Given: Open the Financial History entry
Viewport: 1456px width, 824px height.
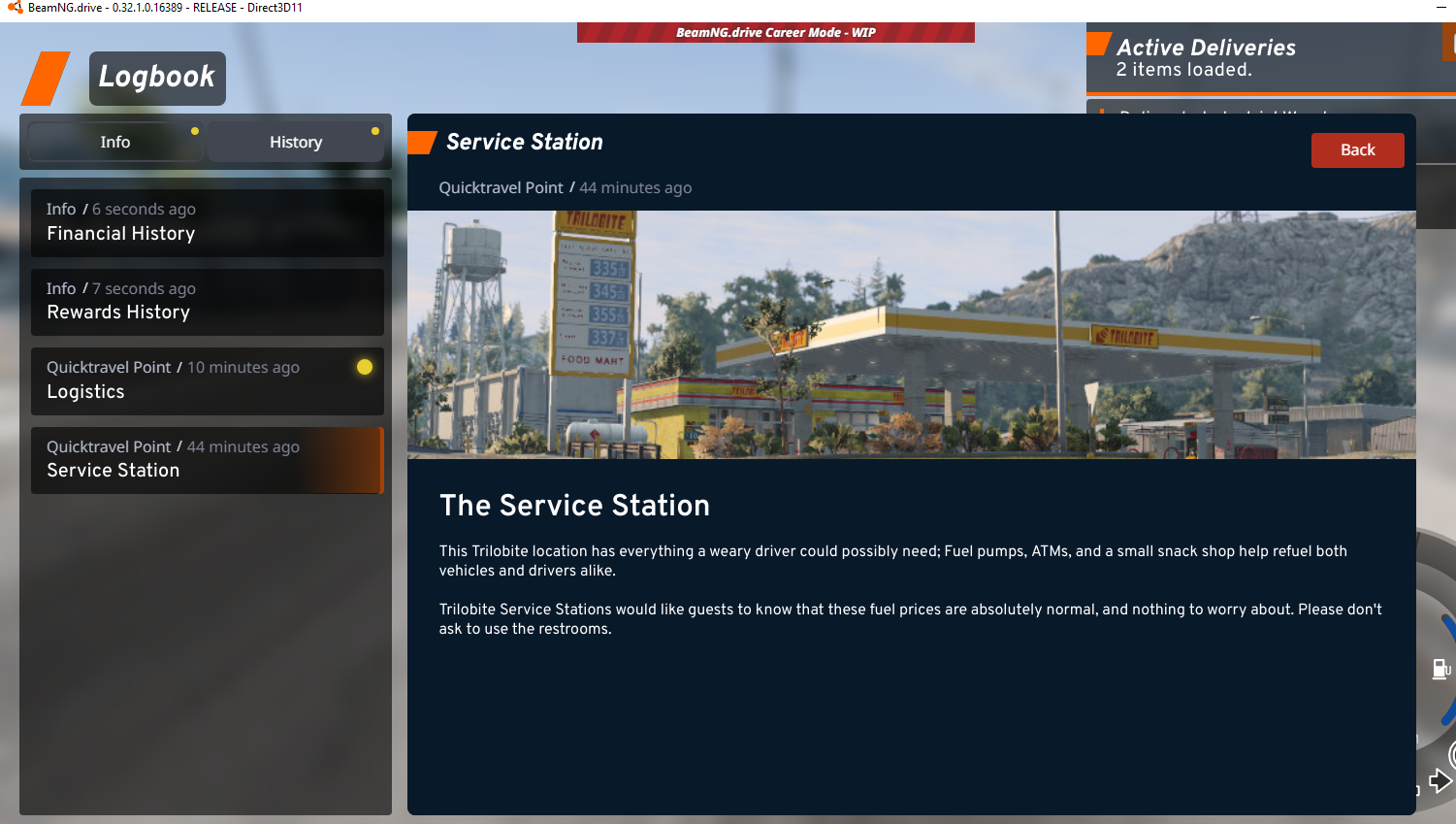Looking at the screenshot, I should click(x=208, y=222).
